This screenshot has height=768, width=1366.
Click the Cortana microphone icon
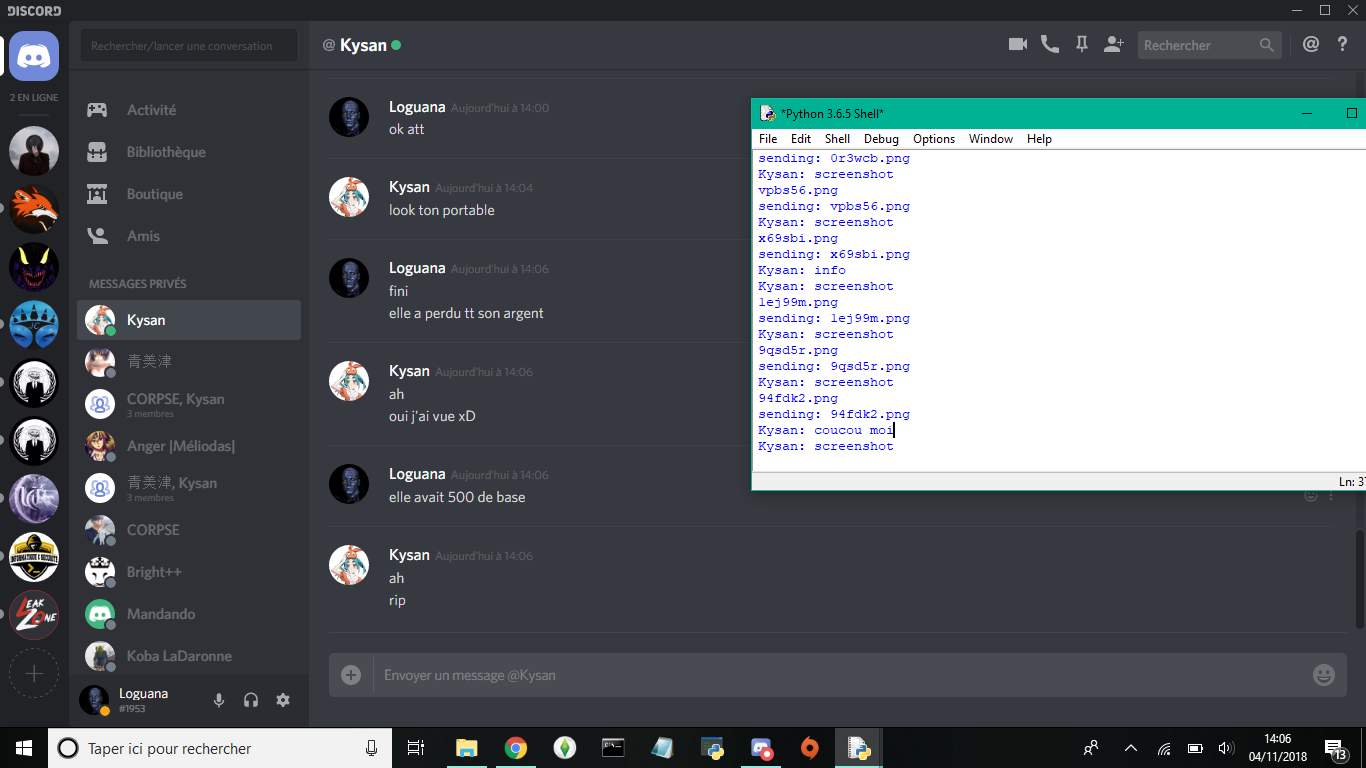(x=372, y=748)
